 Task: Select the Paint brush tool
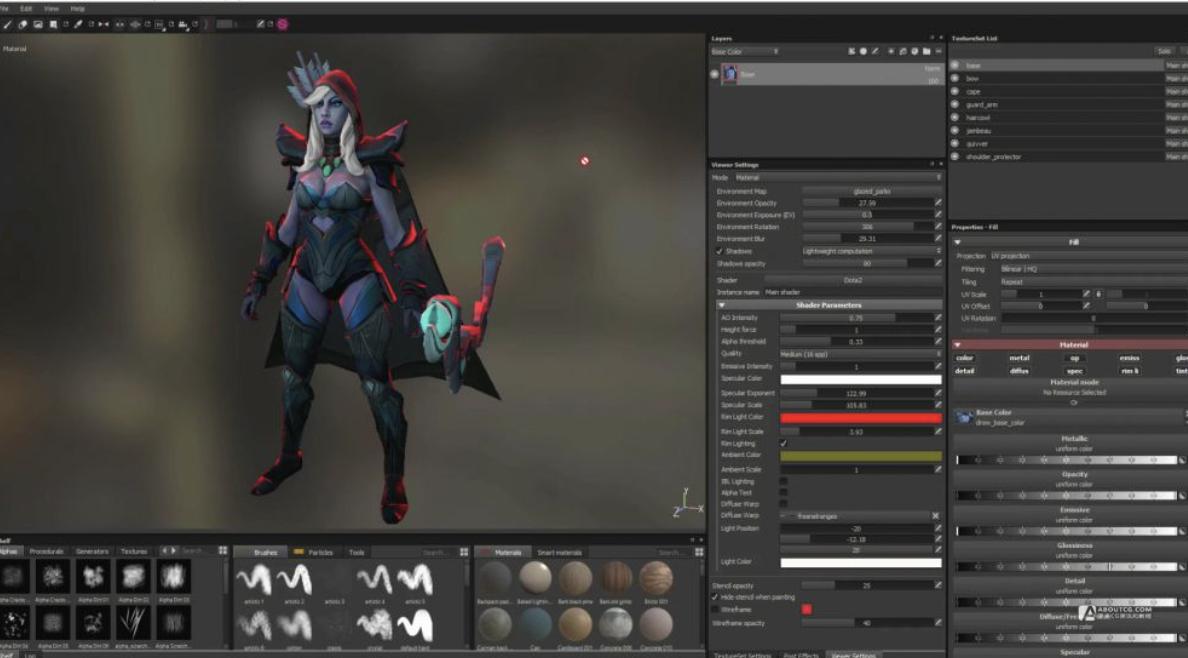coord(7,24)
